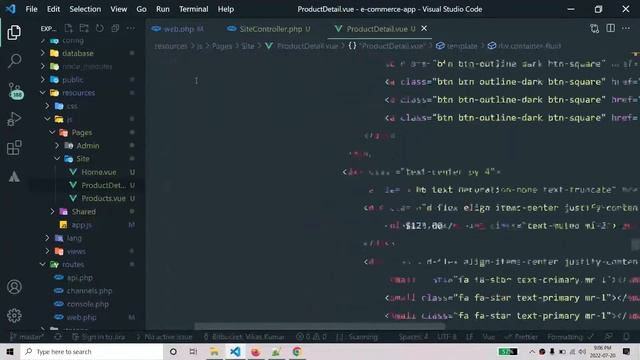Change the UTF-8 file encoding
Screen dimensions: 640x360
447,337
